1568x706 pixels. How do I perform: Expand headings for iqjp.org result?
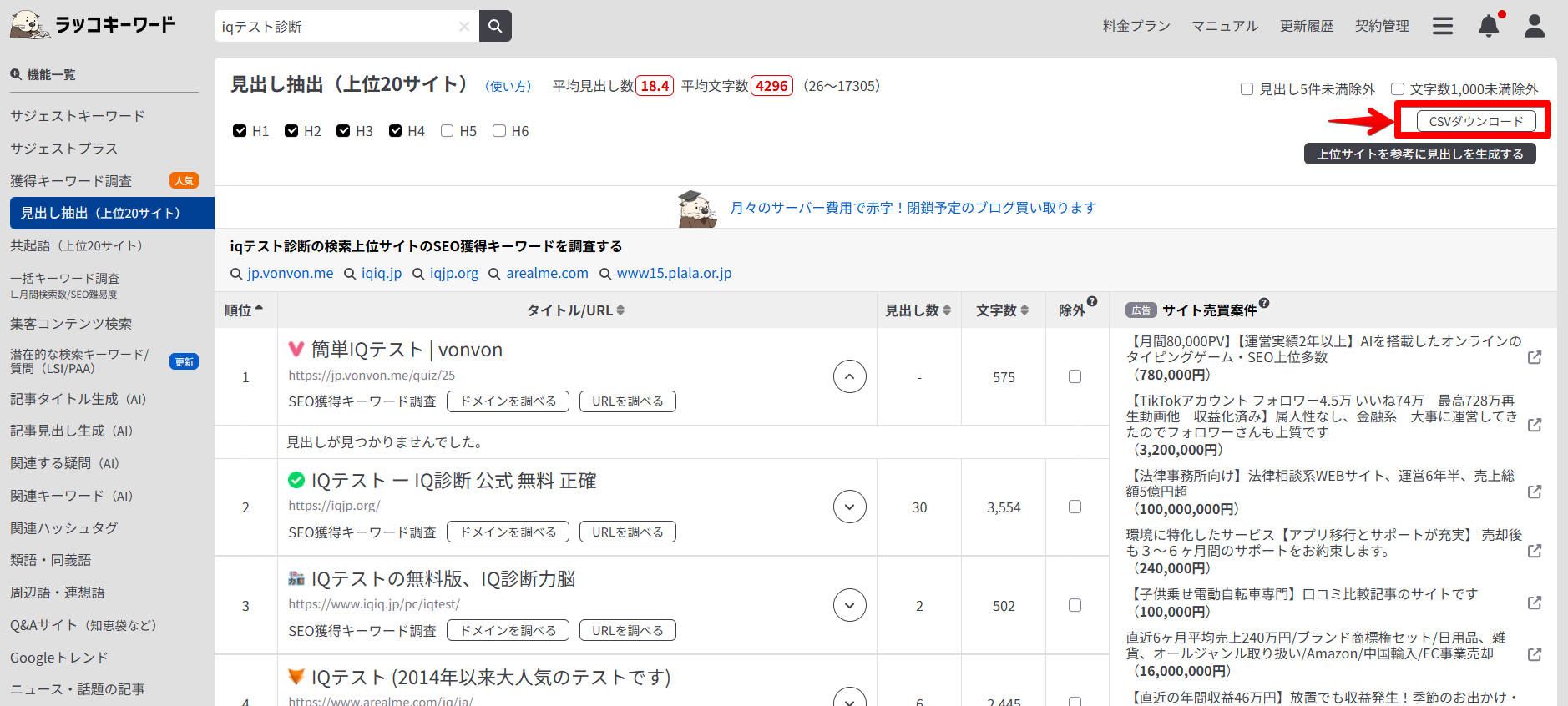(x=849, y=507)
